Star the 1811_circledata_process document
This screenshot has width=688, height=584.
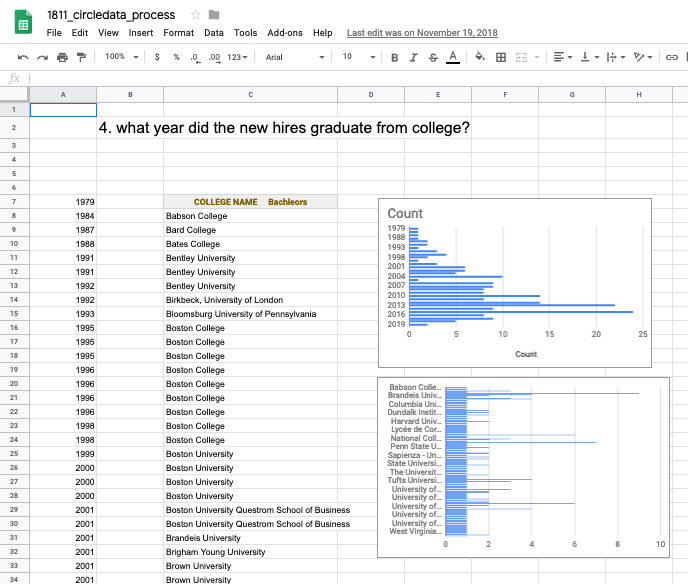pyautogui.click(x=195, y=15)
